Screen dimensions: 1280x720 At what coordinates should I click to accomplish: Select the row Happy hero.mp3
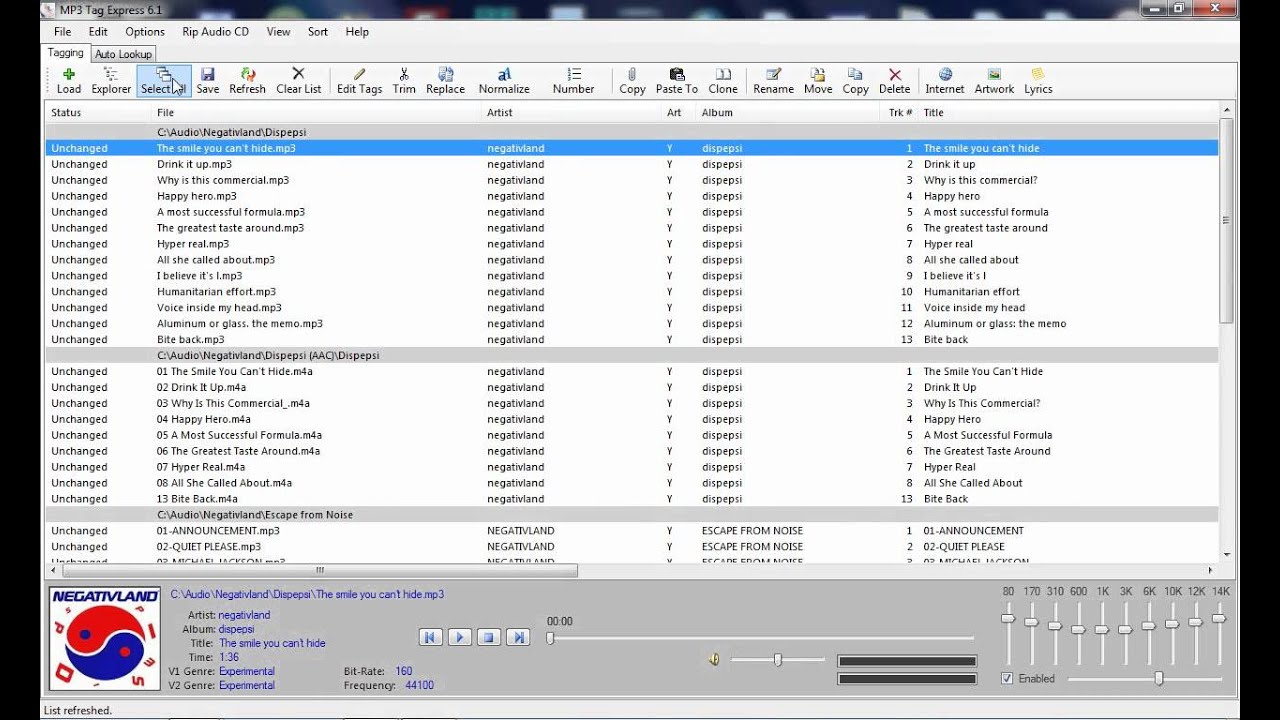coord(632,196)
